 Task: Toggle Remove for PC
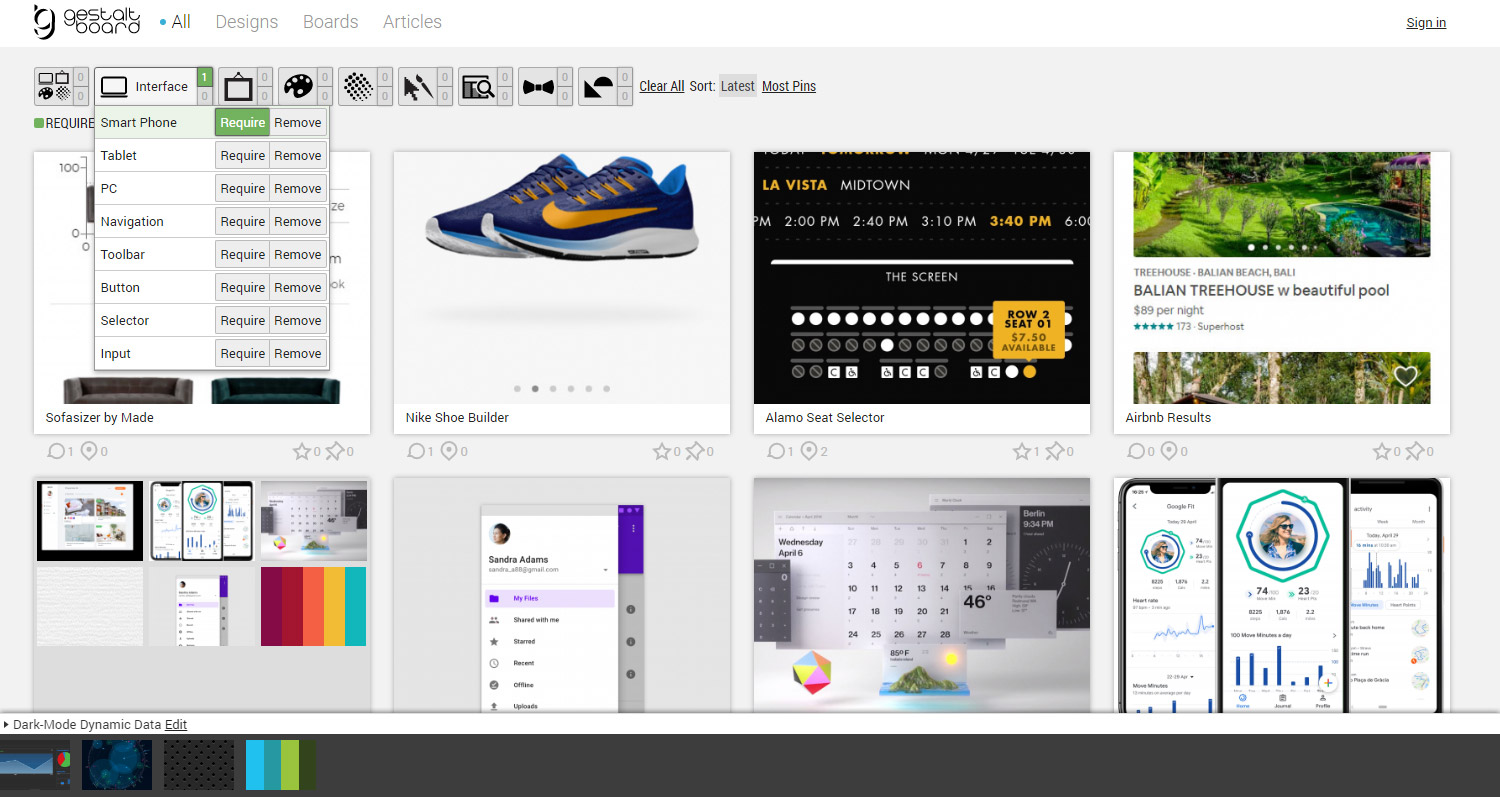pos(298,189)
